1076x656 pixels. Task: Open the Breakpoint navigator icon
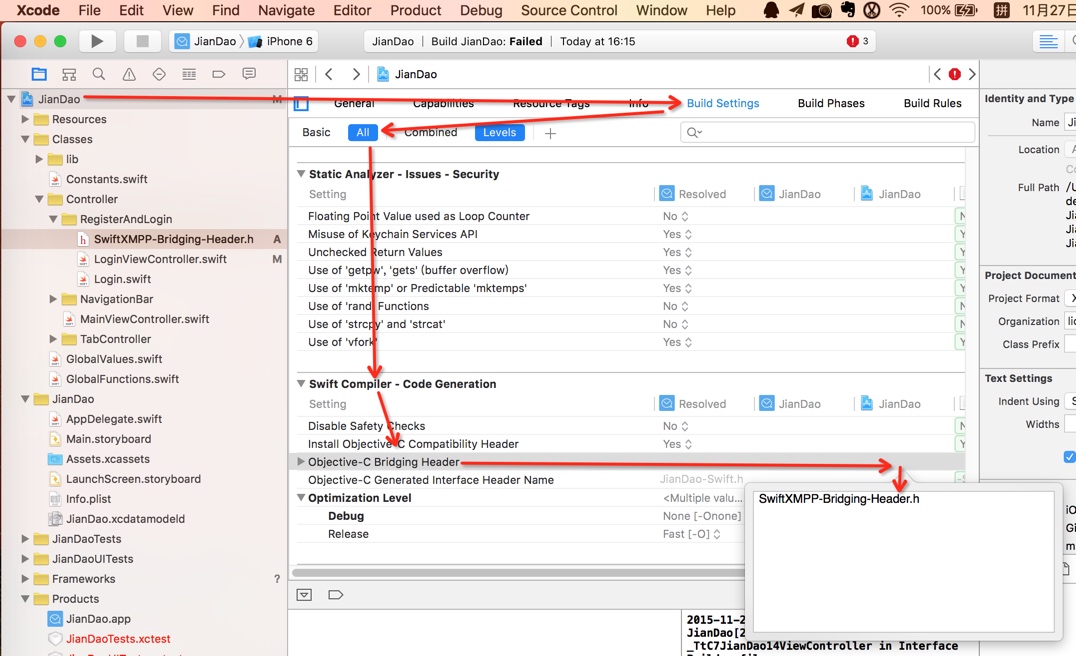[x=219, y=74]
